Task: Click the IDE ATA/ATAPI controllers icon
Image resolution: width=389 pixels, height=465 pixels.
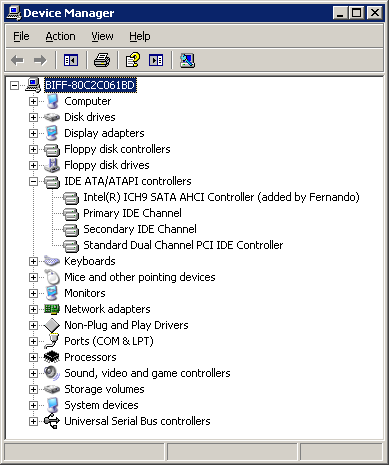Action: pos(52,181)
